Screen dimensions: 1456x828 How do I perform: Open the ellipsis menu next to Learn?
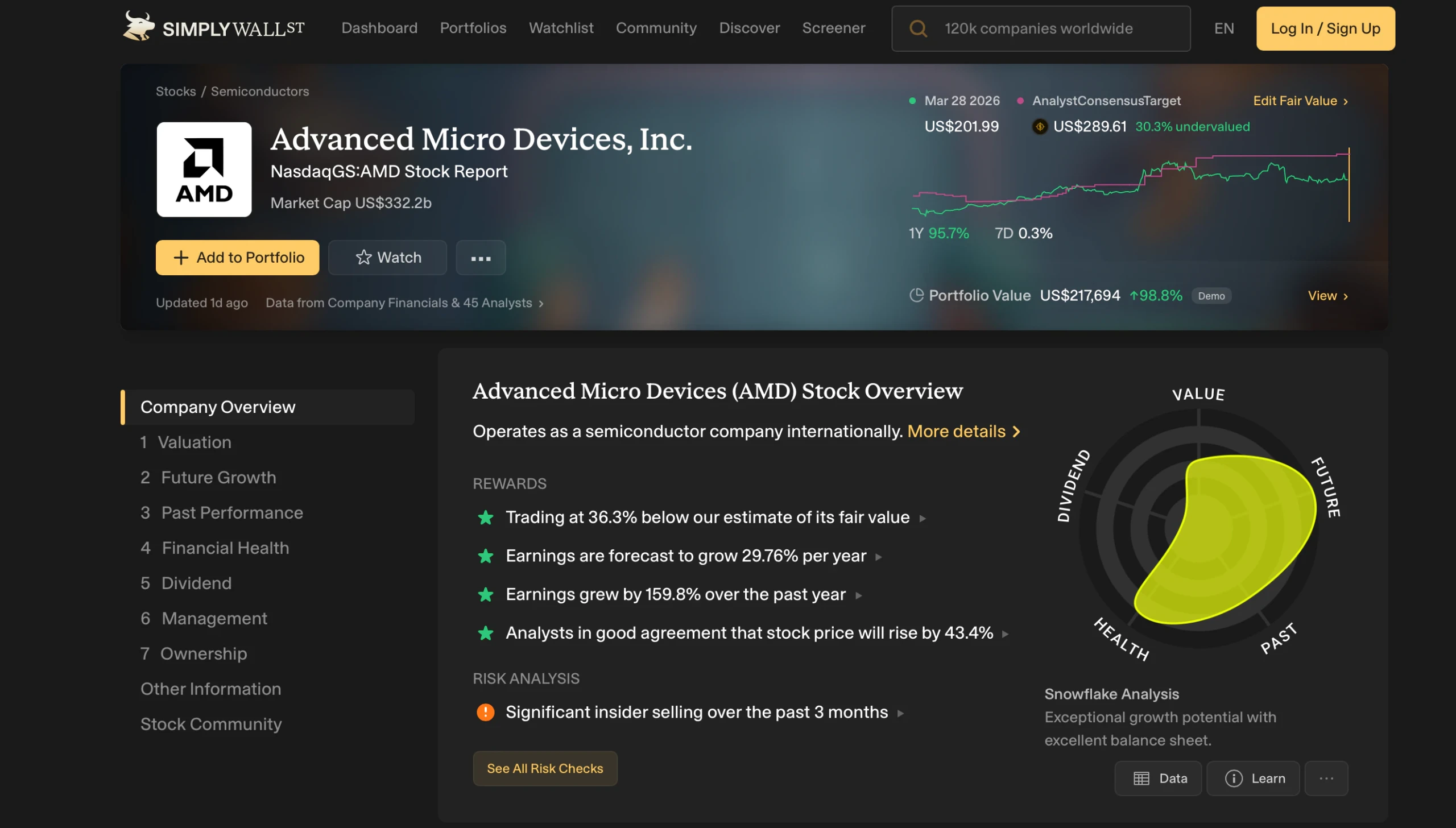[x=1326, y=779]
